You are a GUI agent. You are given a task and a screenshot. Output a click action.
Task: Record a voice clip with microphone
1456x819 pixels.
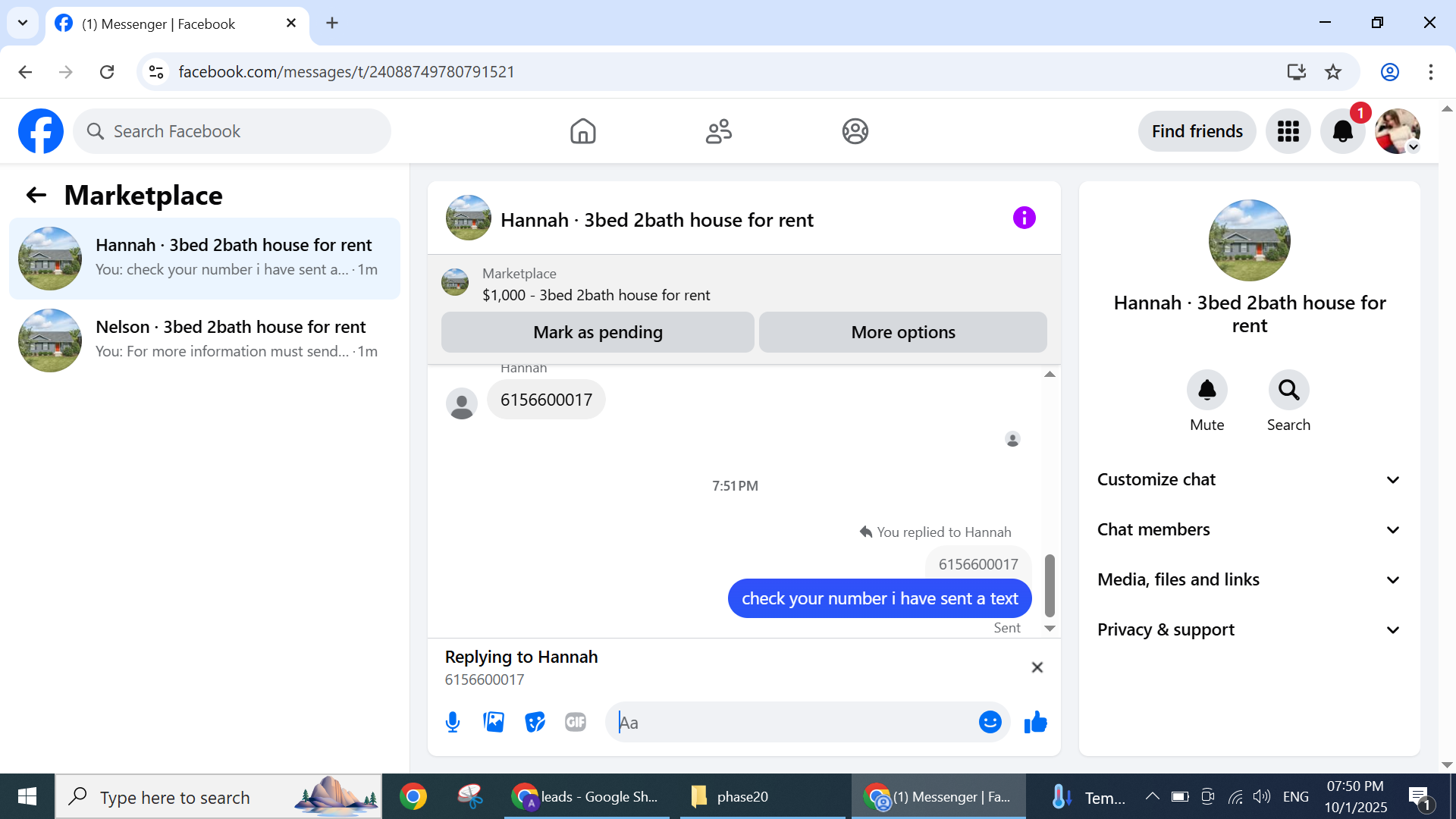[453, 722]
